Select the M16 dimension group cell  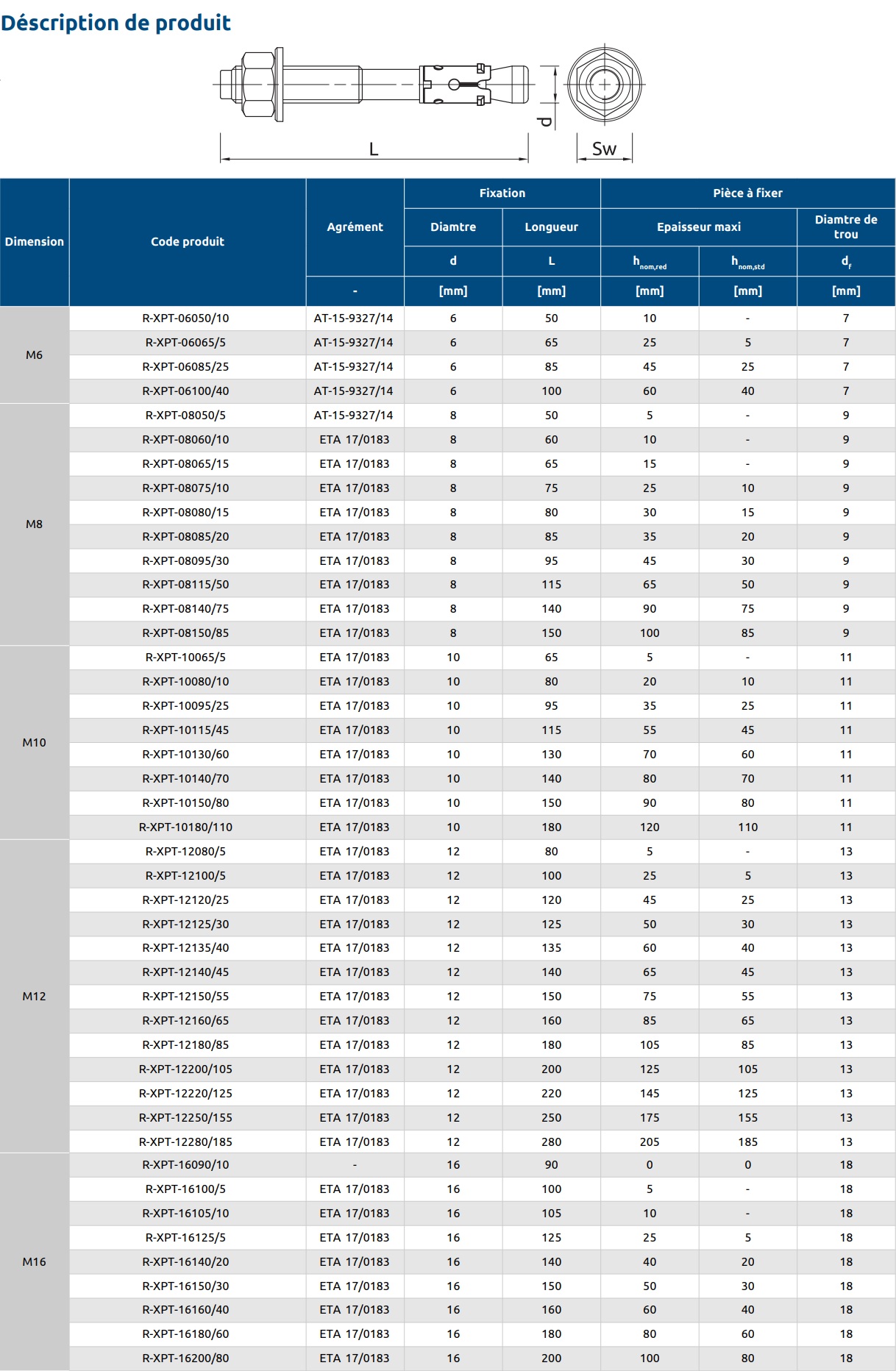click(x=35, y=1261)
